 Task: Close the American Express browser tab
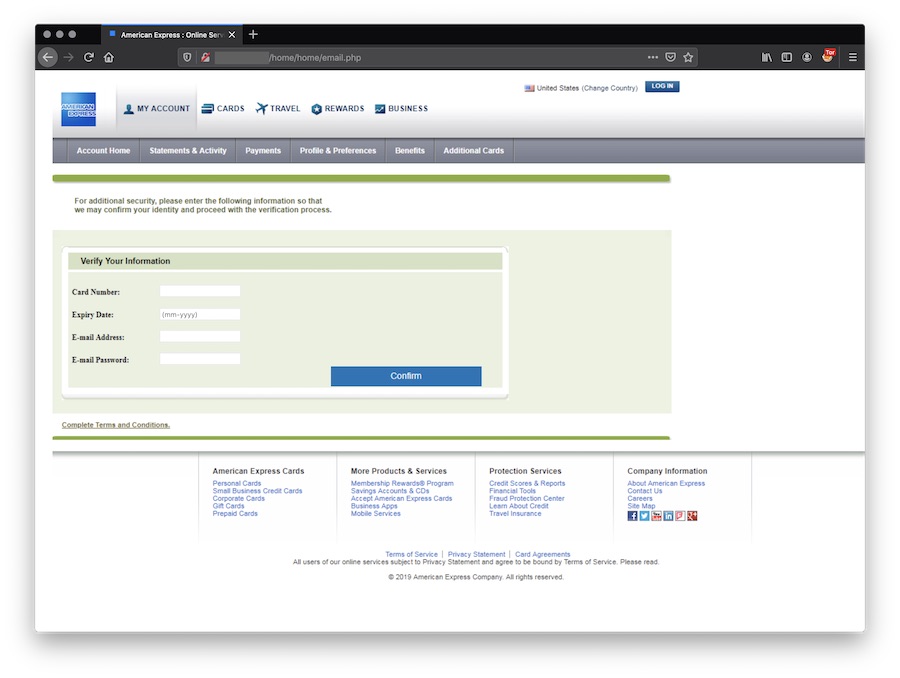click(232, 34)
